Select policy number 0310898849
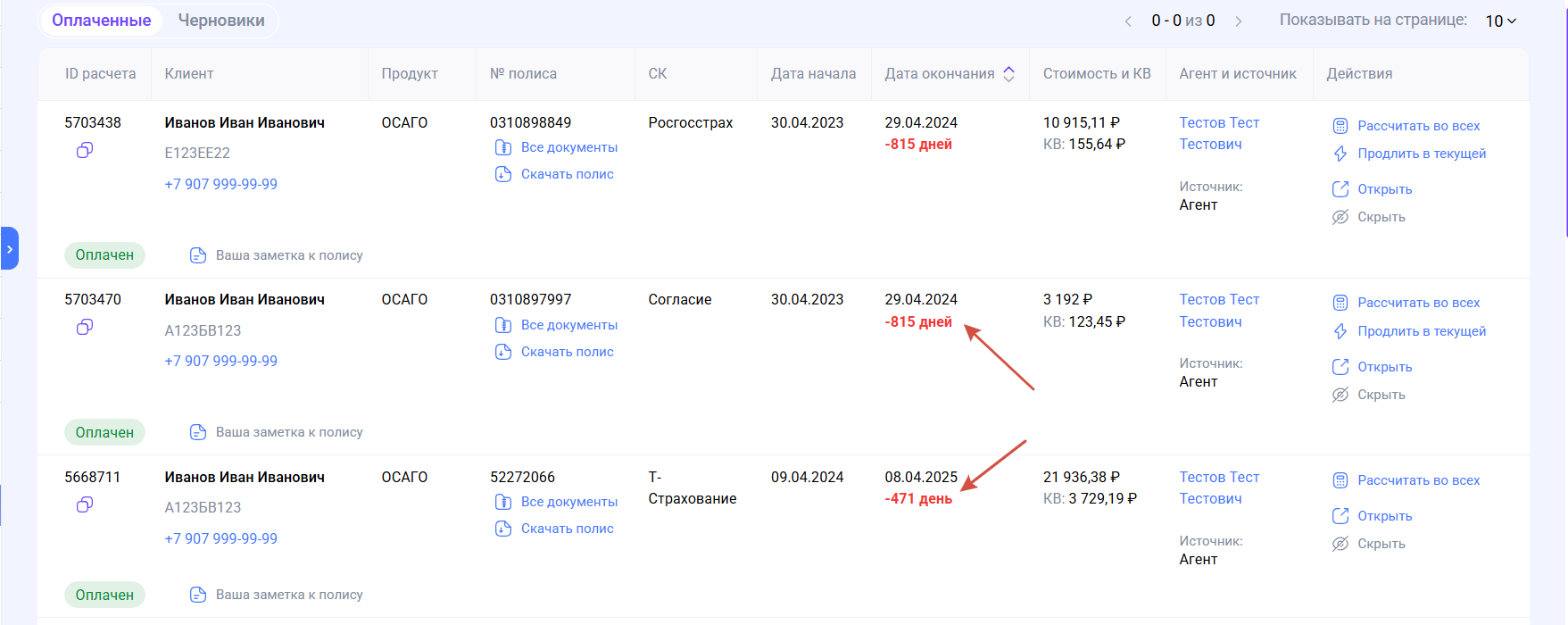1568x625 pixels. (530, 122)
